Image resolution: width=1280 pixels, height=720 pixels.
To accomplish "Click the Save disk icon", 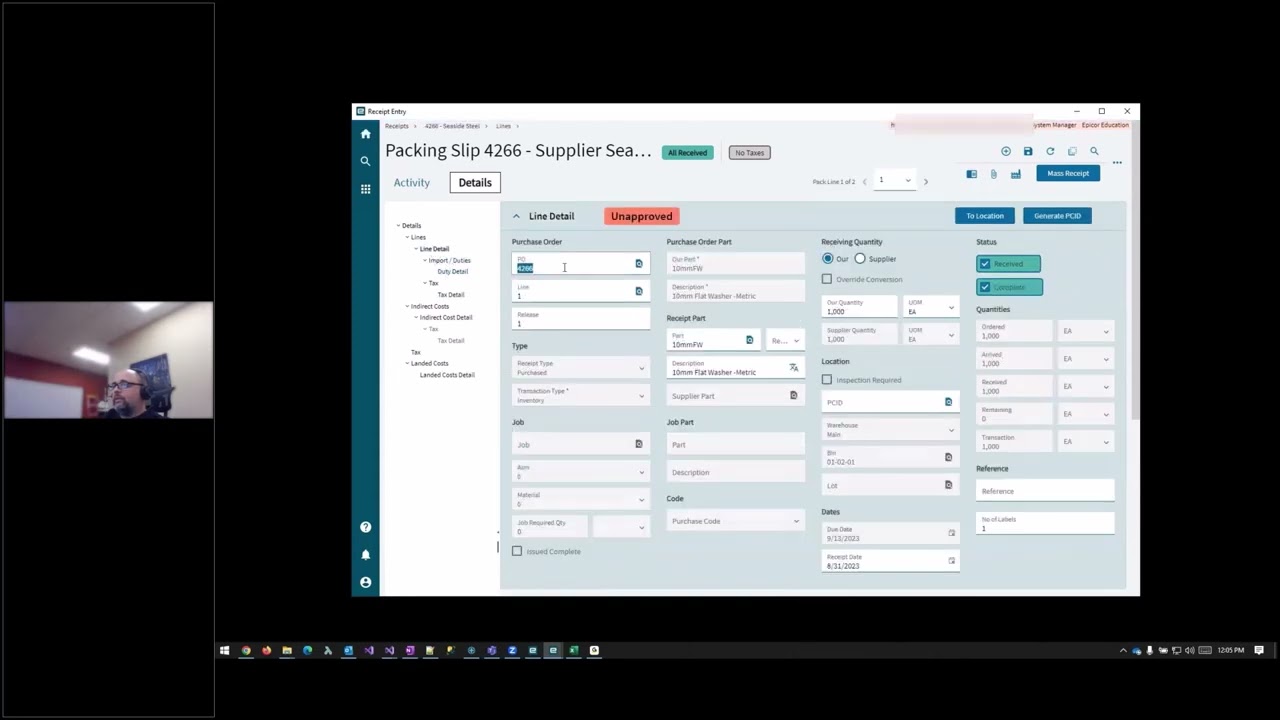I will click(1028, 152).
